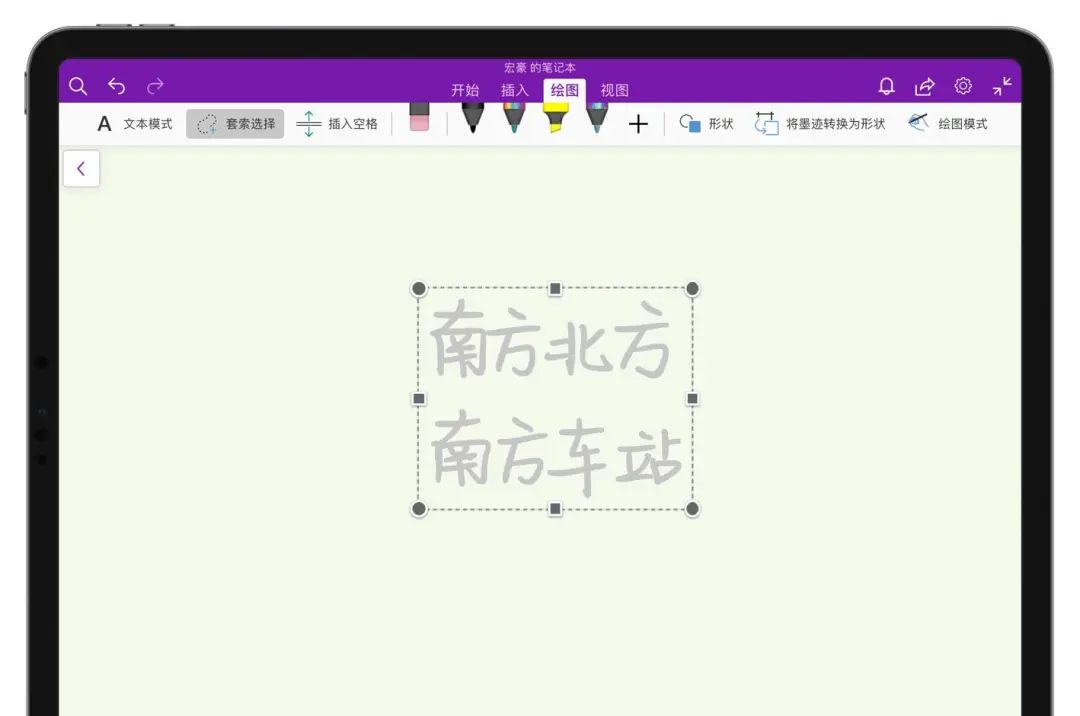The width and height of the screenshot is (1080, 716).
Task: Enable 插入空格 (Insert Space)
Action: coord(337,123)
